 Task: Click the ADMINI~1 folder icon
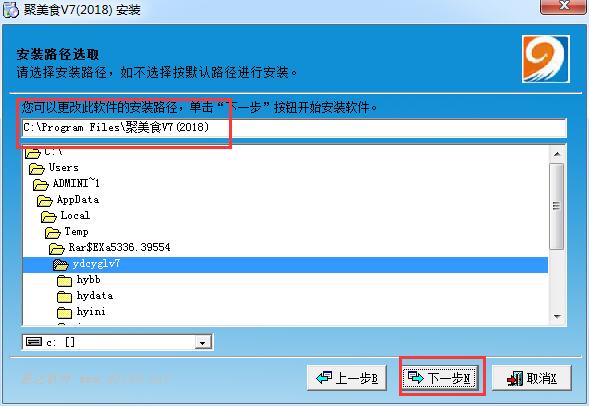(x=41, y=184)
